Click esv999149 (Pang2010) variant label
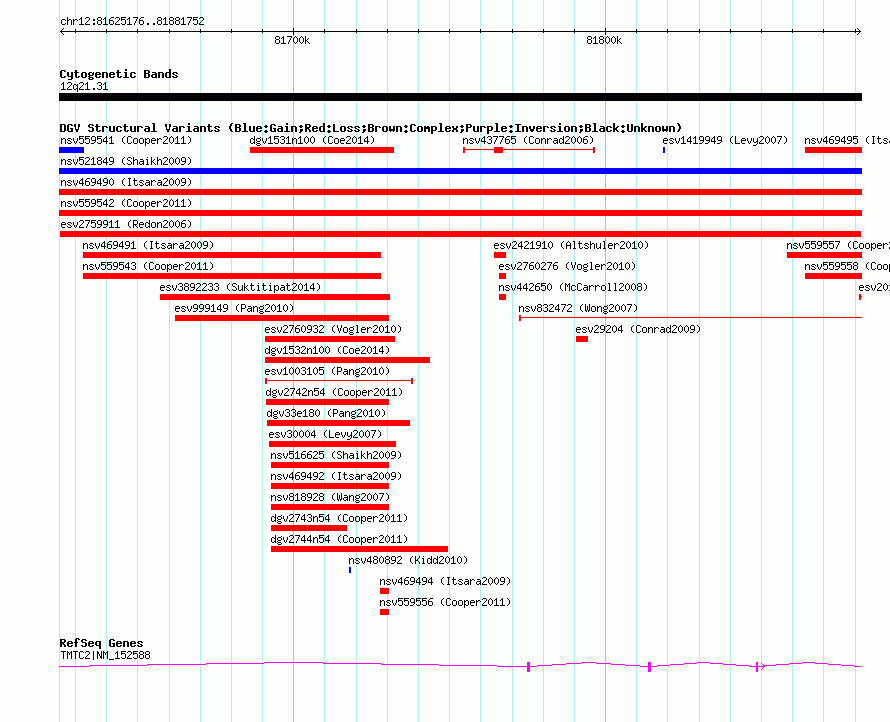Image resolution: width=890 pixels, height=722 pixels. click(234, 308)
